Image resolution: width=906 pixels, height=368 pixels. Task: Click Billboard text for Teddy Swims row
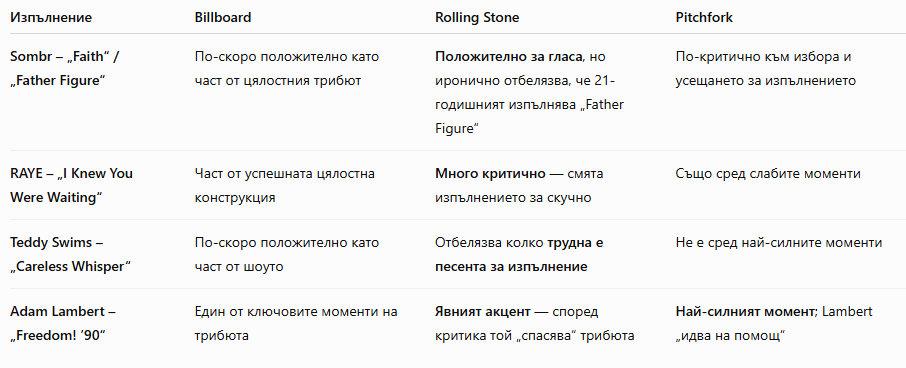[287, 255]
